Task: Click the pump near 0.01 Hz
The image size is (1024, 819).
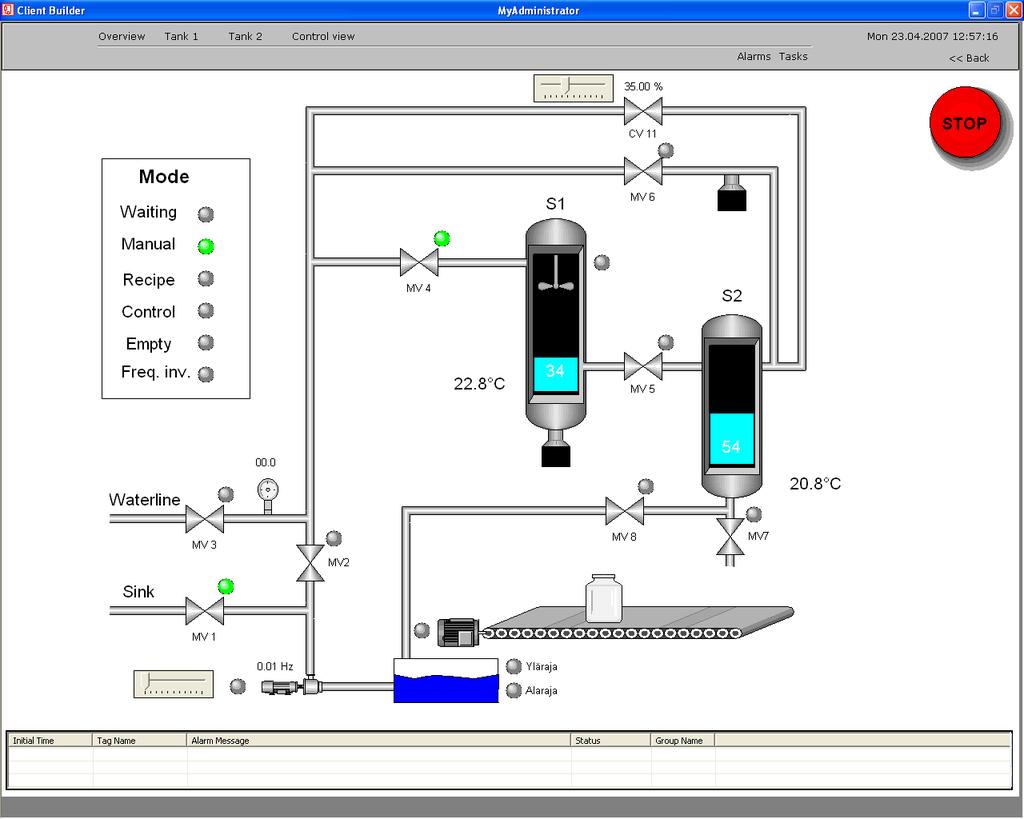Action: coord(291,686)
